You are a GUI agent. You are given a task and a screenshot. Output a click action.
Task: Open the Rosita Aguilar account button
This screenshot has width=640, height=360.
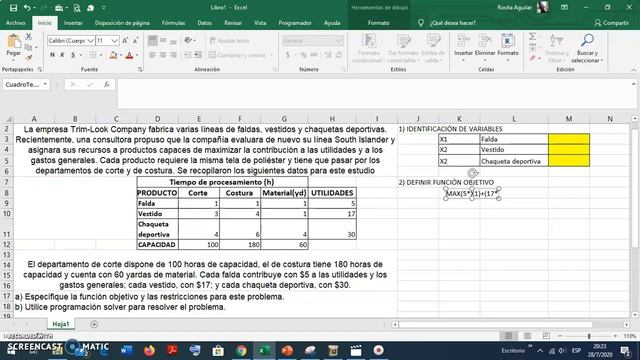pyautogui.click(x=523, y=7)
